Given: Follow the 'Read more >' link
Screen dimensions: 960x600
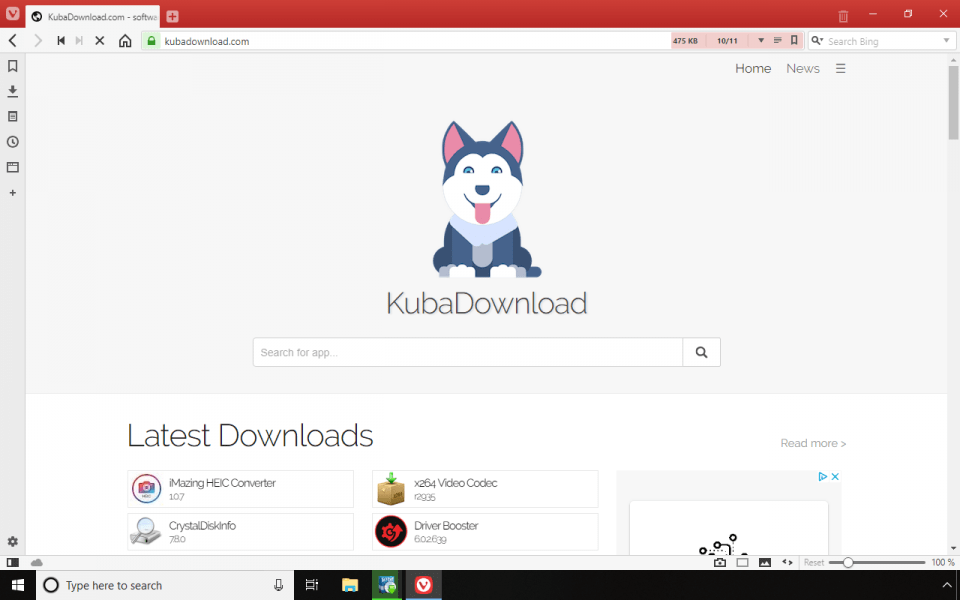Looking at the screenshot, I should pyautogui.click(x=813, y=443).
